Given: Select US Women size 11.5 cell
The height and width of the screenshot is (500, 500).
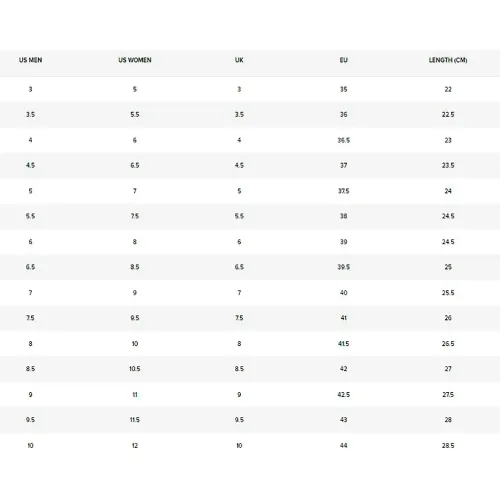Looking at the screenshot, I should click(x=135, y=420).
